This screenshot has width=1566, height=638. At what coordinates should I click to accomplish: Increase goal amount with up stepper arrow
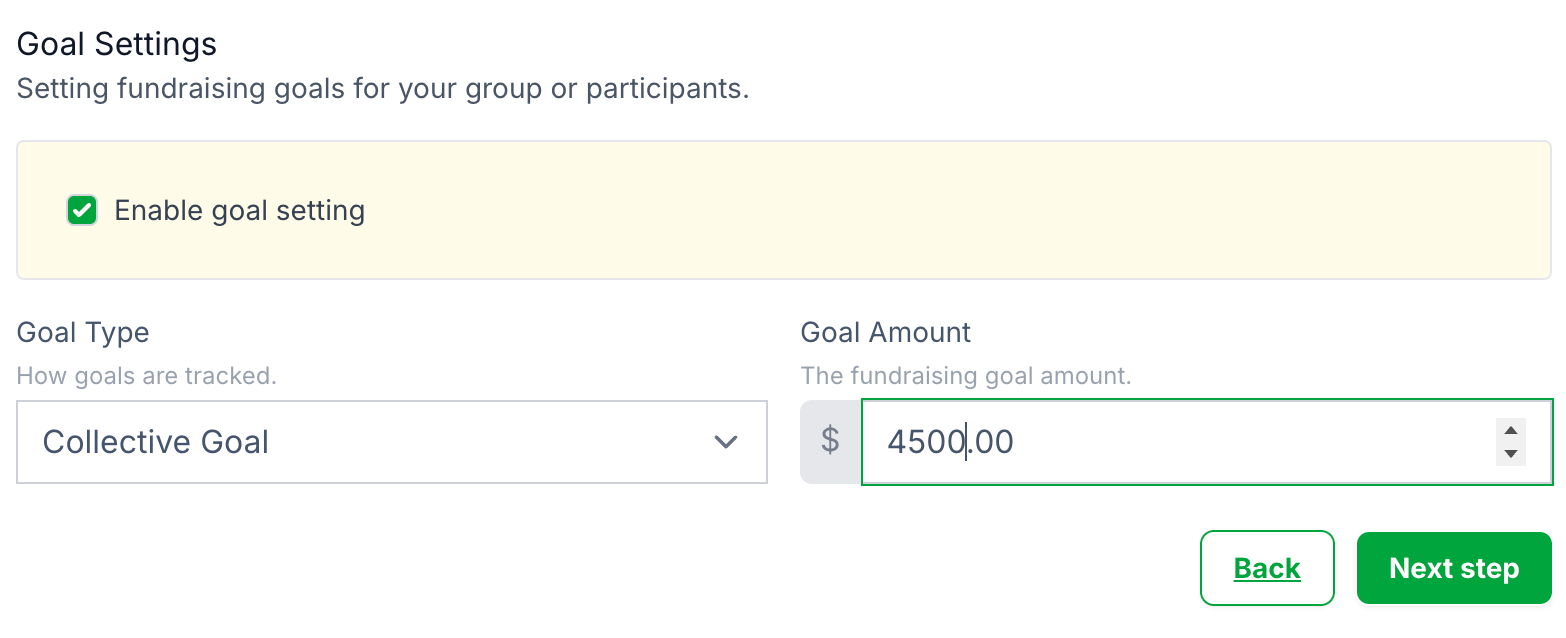click(x=1511, y=431)
